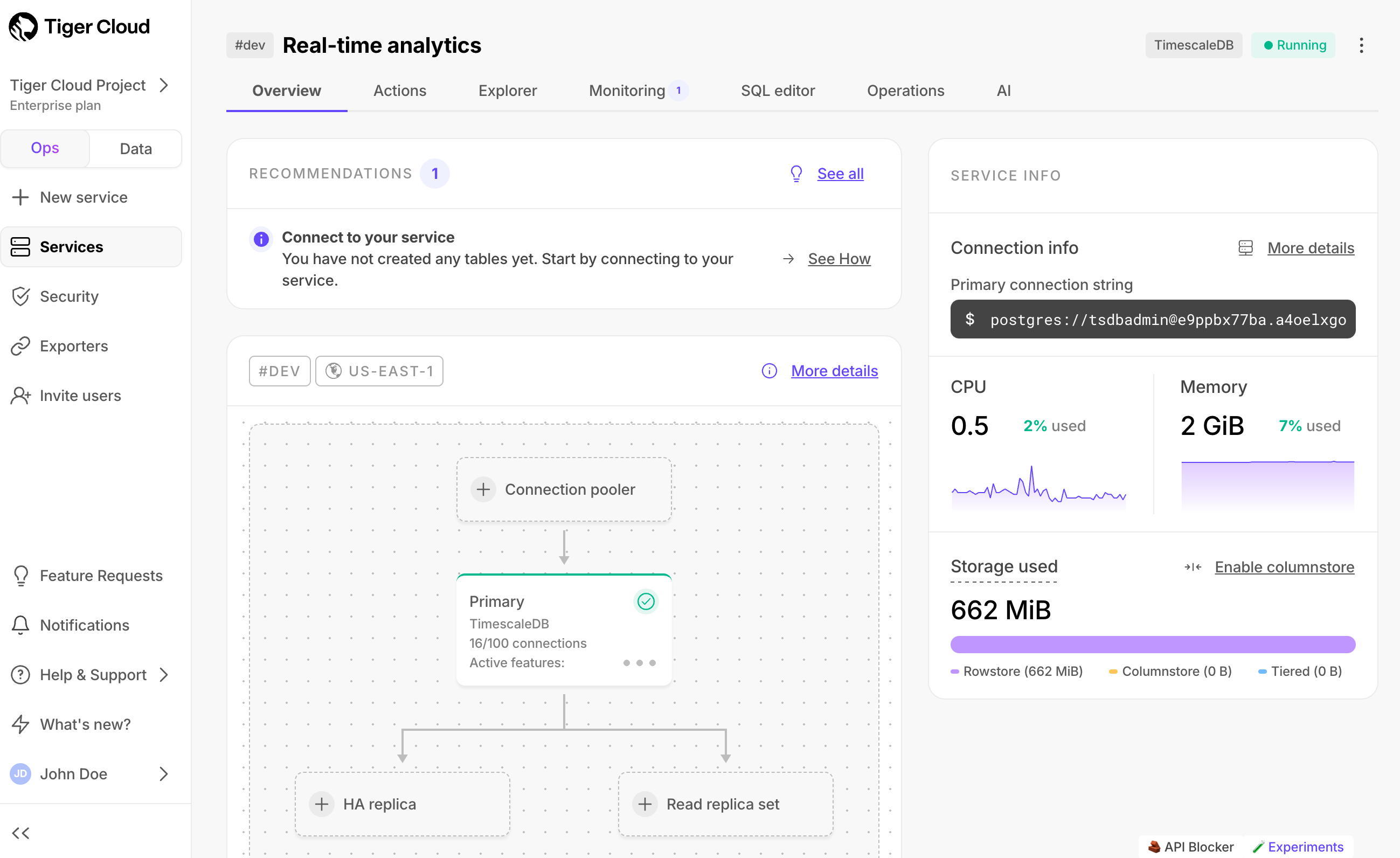1400x858 pixels.
Task: Expand the John Doe account chevron
Action: coord(164,773)
